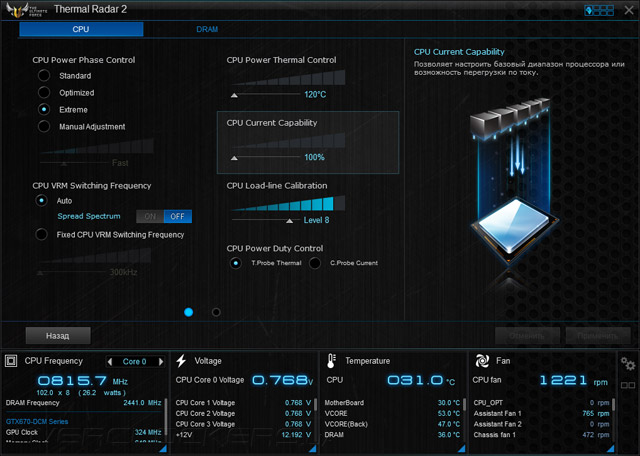Click the DRAM Frequency 2441.0 MHz value
This screenshot has width=640, height=456.
click(142, 403)
